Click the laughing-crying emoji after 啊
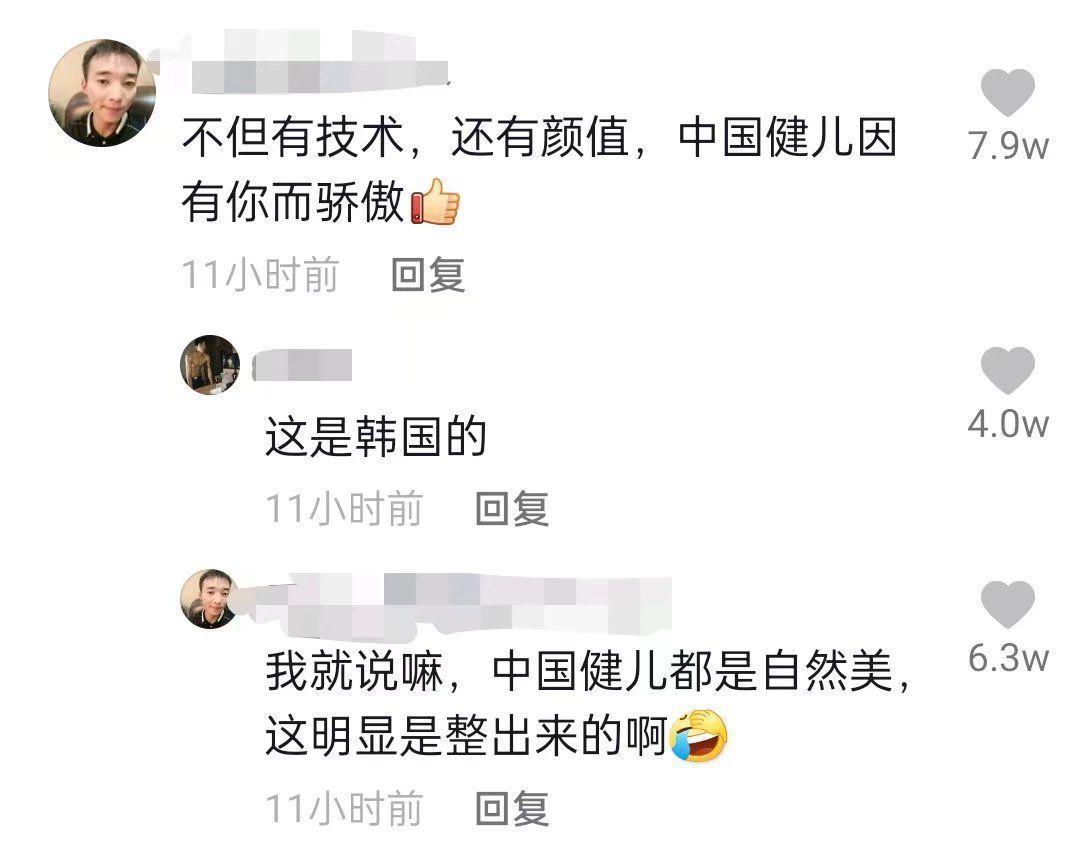 [700, 735]
